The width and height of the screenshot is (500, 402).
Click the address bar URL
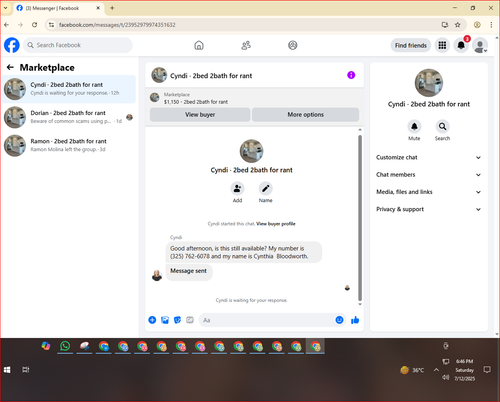pyautogui.click(x=117, y=25)
